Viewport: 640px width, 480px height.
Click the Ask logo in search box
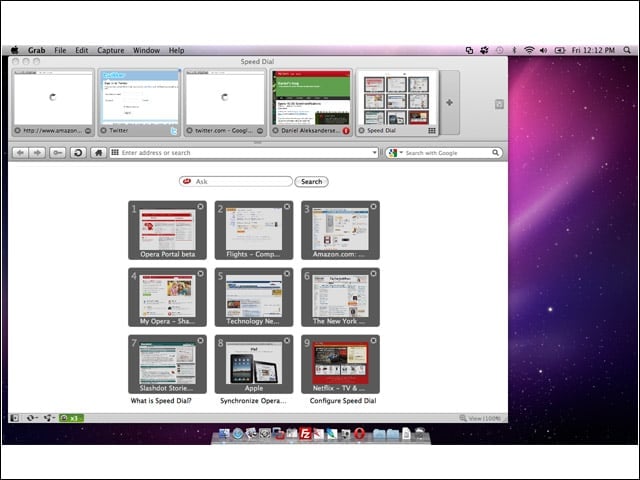pyautogui.click(x=187, y=181)
